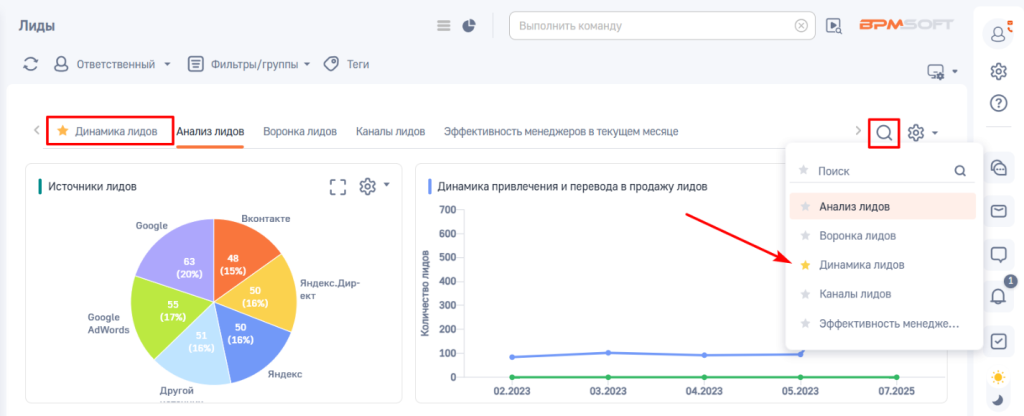The image size is (1024, 416).
Task: Open the chats icon in sidebar
Action: point(999,168)
